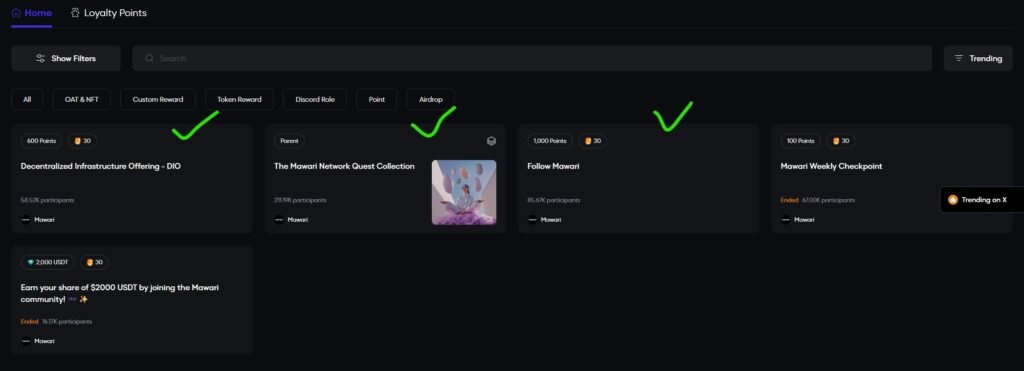Click the Mawari Network Quest Collection thumbnail image

click(464, 193)
